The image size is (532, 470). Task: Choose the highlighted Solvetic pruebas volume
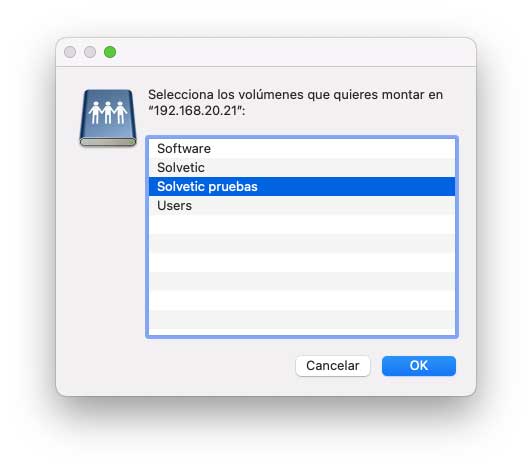302,187
